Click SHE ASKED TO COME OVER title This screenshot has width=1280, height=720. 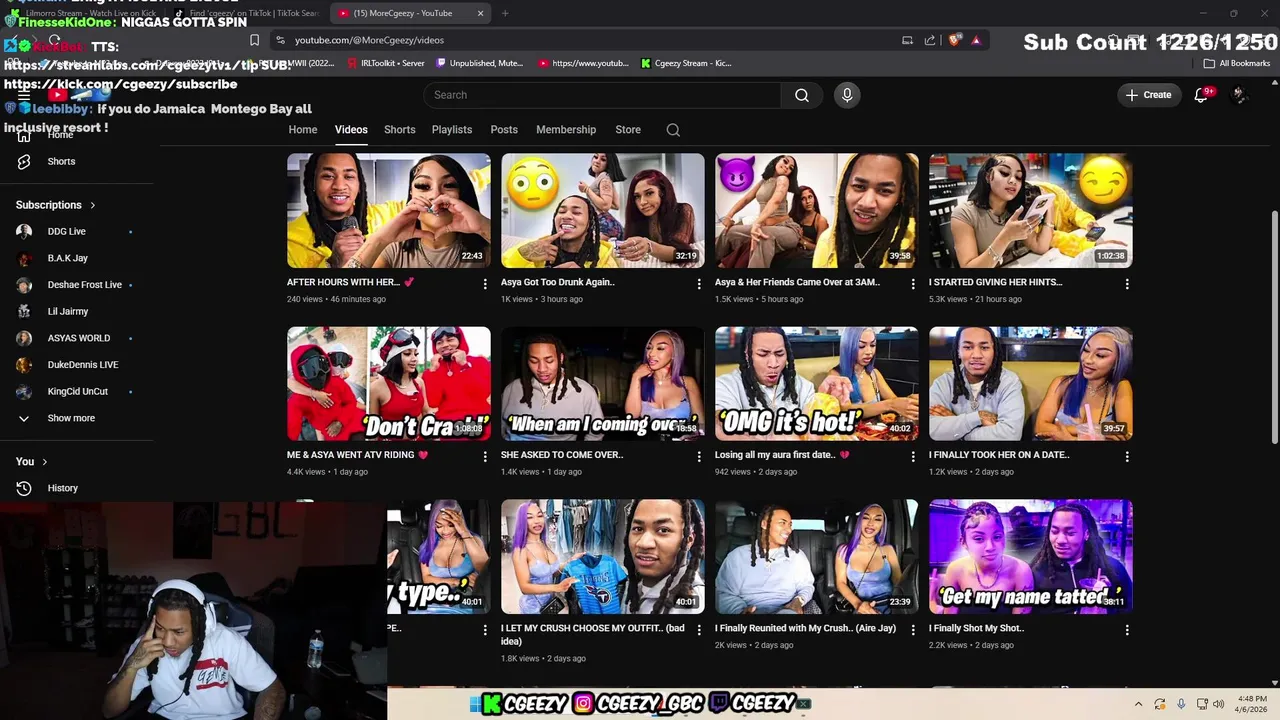pos(562,455)
